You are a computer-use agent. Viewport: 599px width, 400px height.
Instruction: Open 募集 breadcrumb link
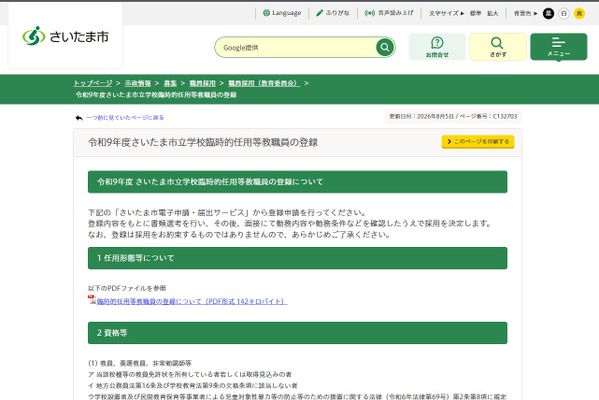[170, 83]
